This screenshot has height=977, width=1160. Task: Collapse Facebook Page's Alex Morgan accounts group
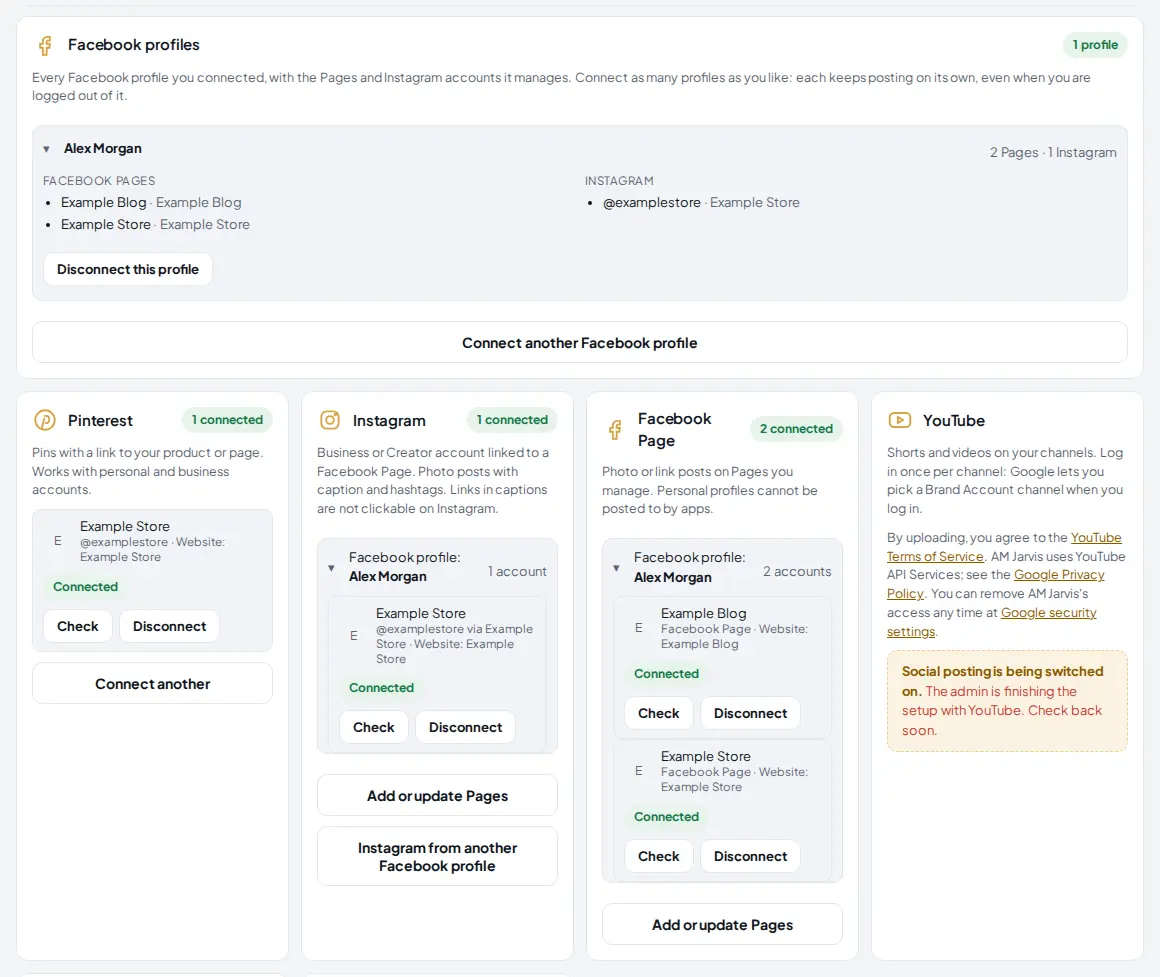(x=616, y=568)
